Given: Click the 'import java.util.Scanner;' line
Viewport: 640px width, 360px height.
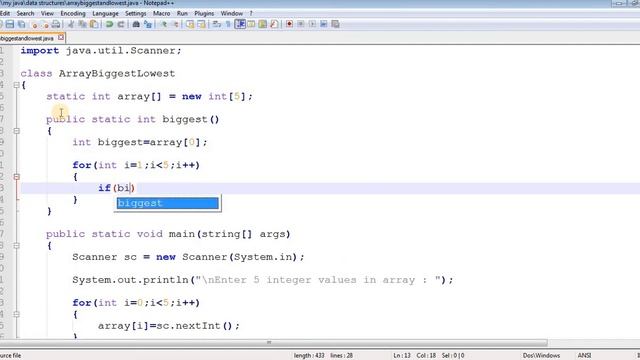Looking at the screenshot, I should pyautogui.click(x=101, y=51).
